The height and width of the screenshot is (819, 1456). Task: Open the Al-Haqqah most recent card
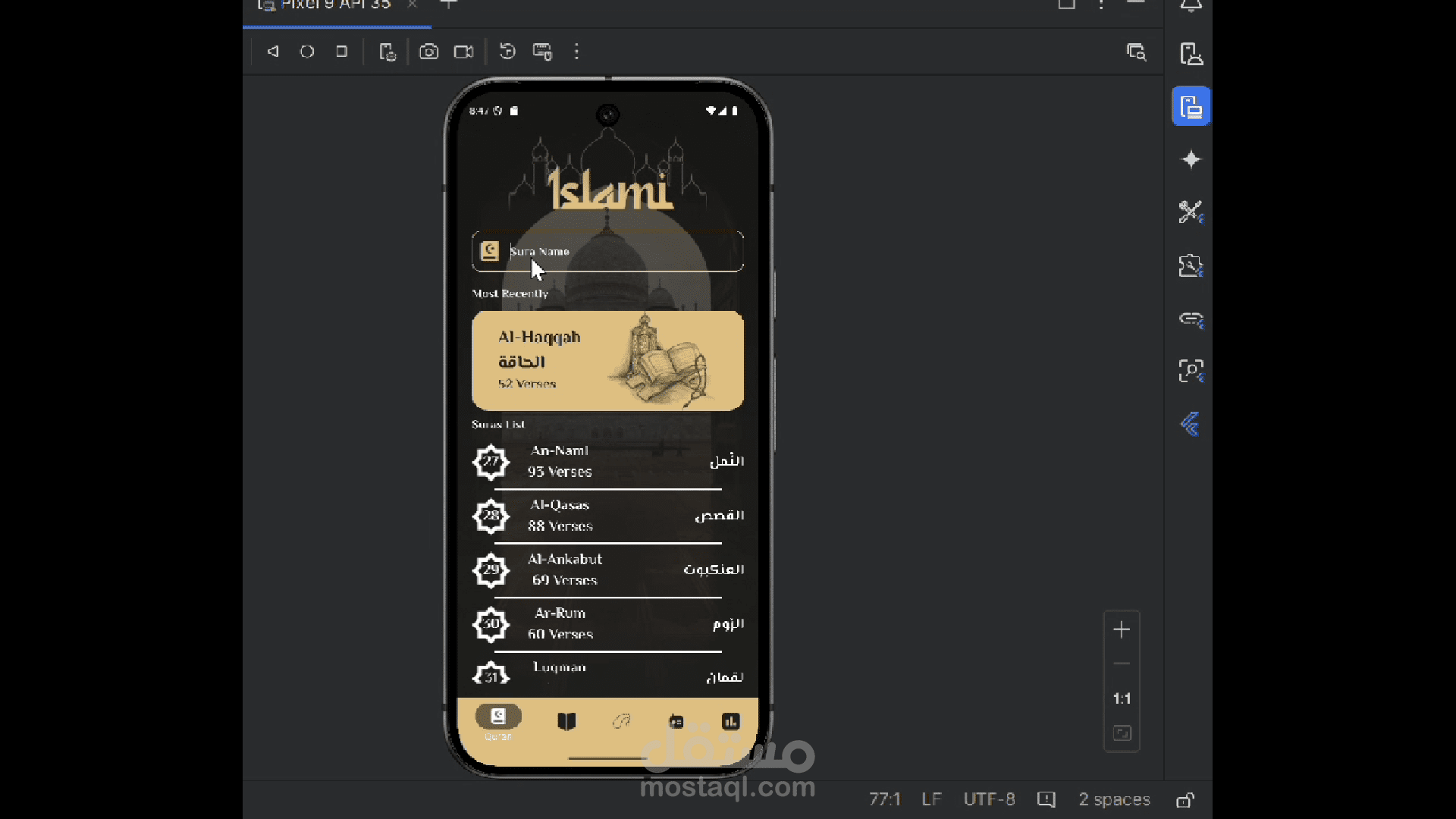[607, 361]
